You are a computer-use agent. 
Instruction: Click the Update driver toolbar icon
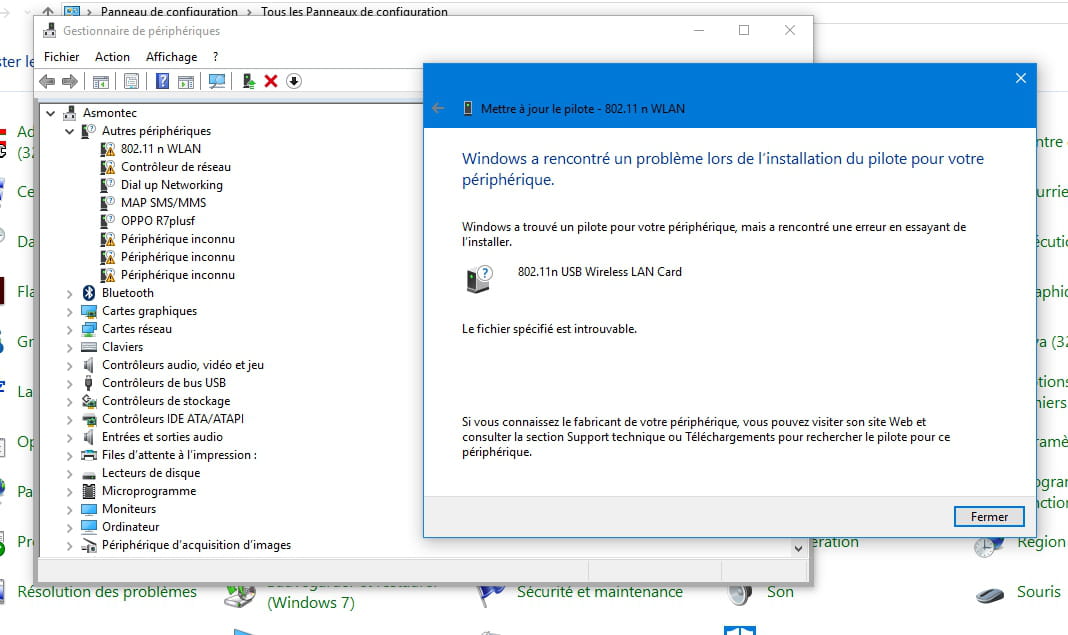tap(249, 81)
